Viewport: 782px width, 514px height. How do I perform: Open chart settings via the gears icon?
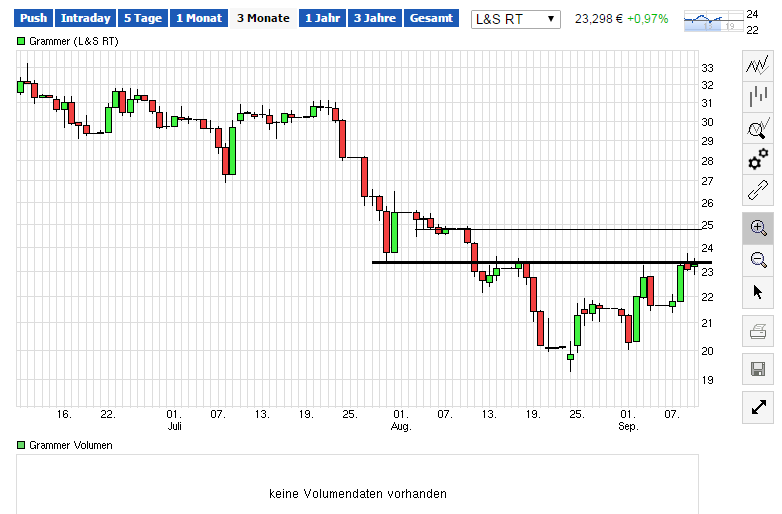[x=758, y=159]
